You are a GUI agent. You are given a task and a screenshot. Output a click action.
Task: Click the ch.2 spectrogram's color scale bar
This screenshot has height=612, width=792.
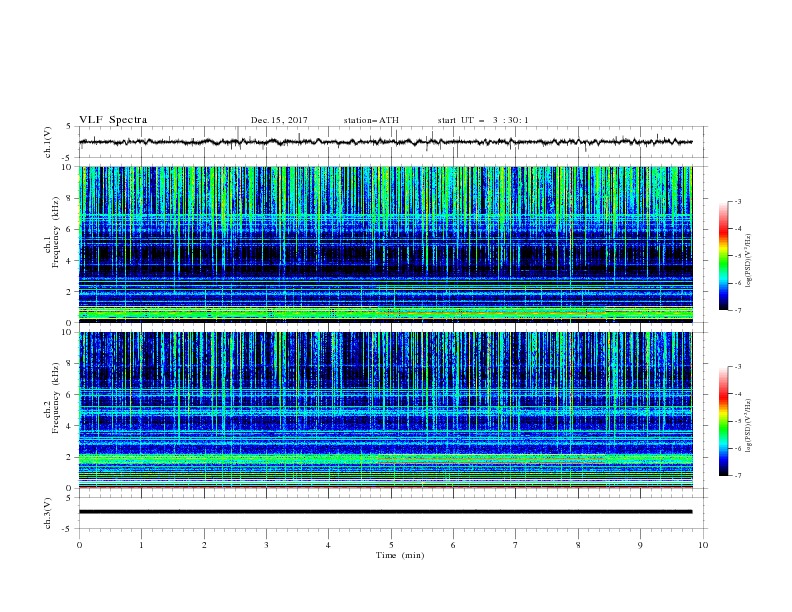723,421
